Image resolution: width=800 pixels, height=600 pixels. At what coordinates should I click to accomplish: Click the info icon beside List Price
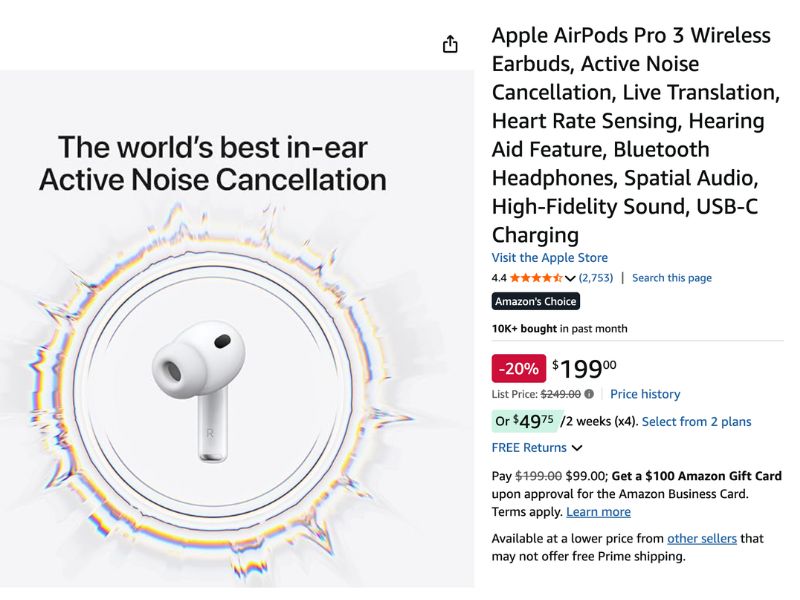tap(589, 394)
